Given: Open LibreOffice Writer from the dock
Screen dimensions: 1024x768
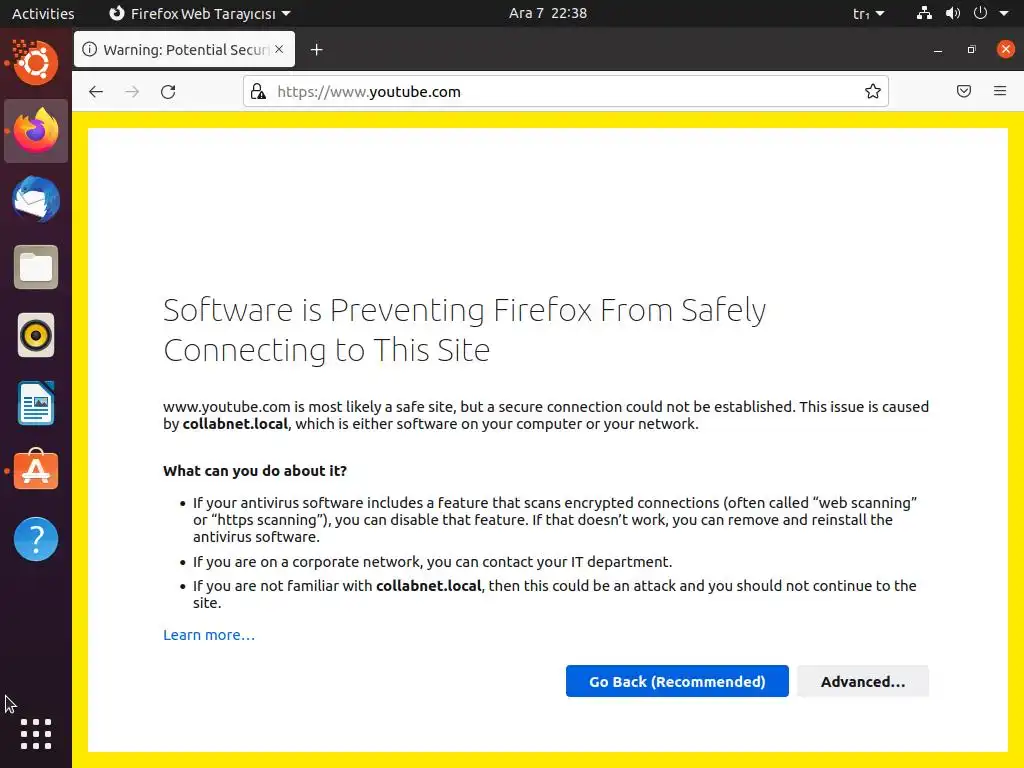Looking at the screenshot, I should 36,403.
